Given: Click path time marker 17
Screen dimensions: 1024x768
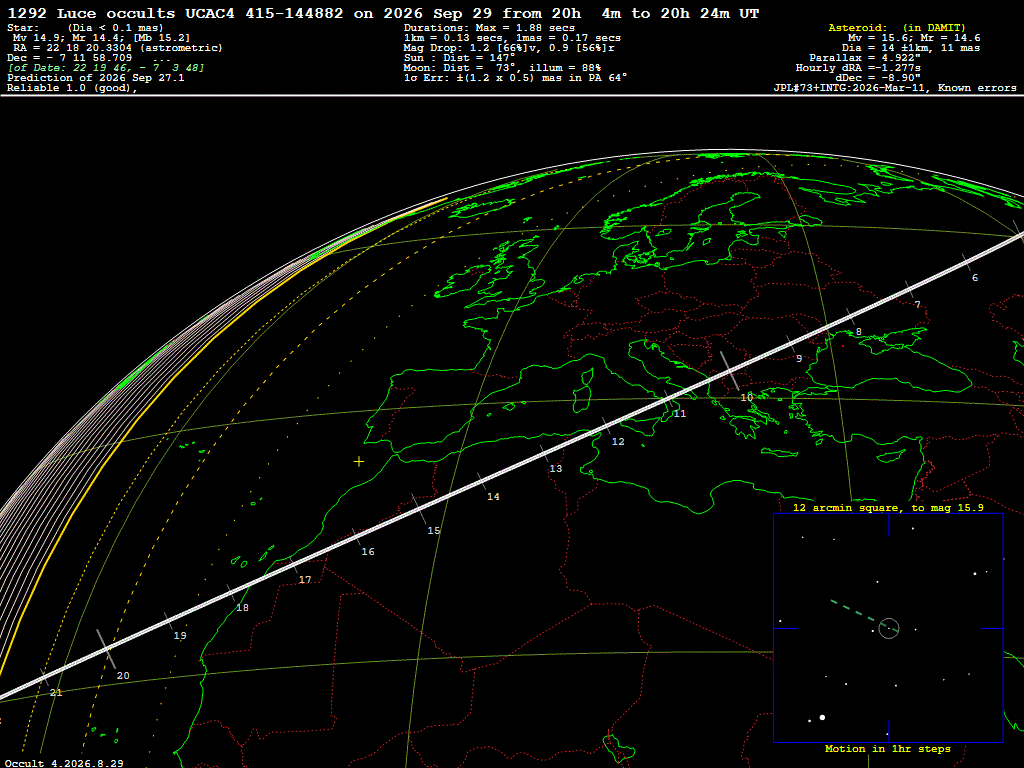Looking at the screenshot, I should (x=305, y=580).
